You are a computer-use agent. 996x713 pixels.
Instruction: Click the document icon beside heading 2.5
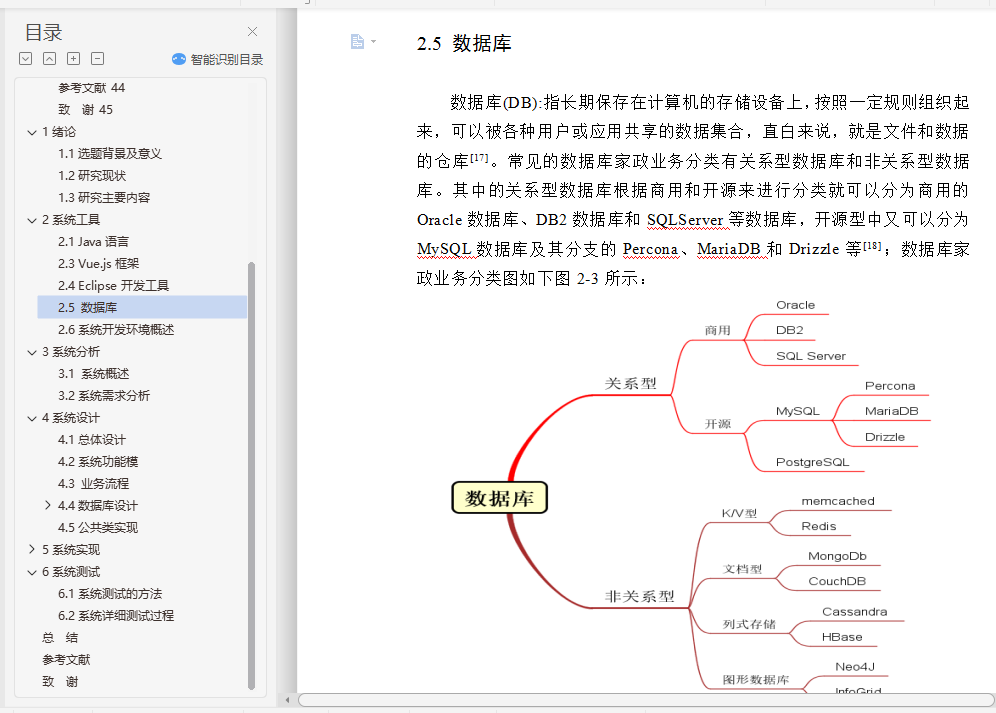click(x=357, y=41)
